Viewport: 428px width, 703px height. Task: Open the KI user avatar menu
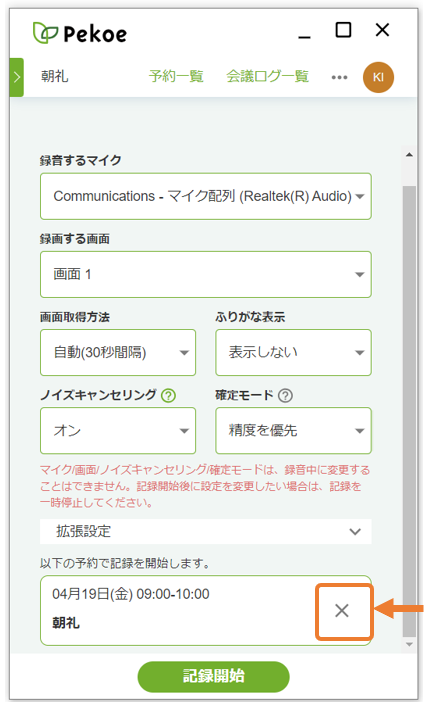point(378,77)
